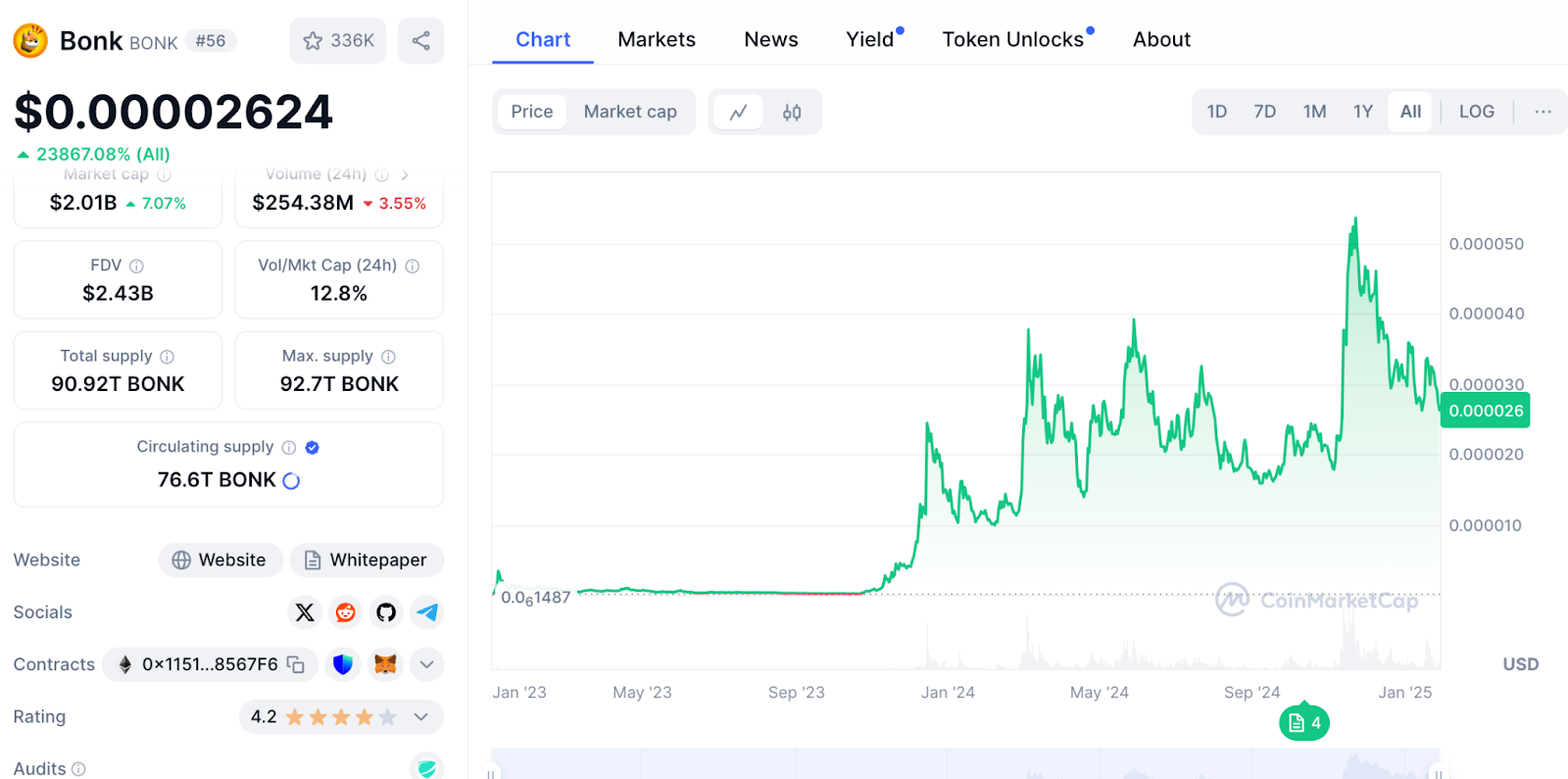The height and width of the screenshot is (779, 1568).
Task: Set chart range to 1M
Action: point(1315,112)
